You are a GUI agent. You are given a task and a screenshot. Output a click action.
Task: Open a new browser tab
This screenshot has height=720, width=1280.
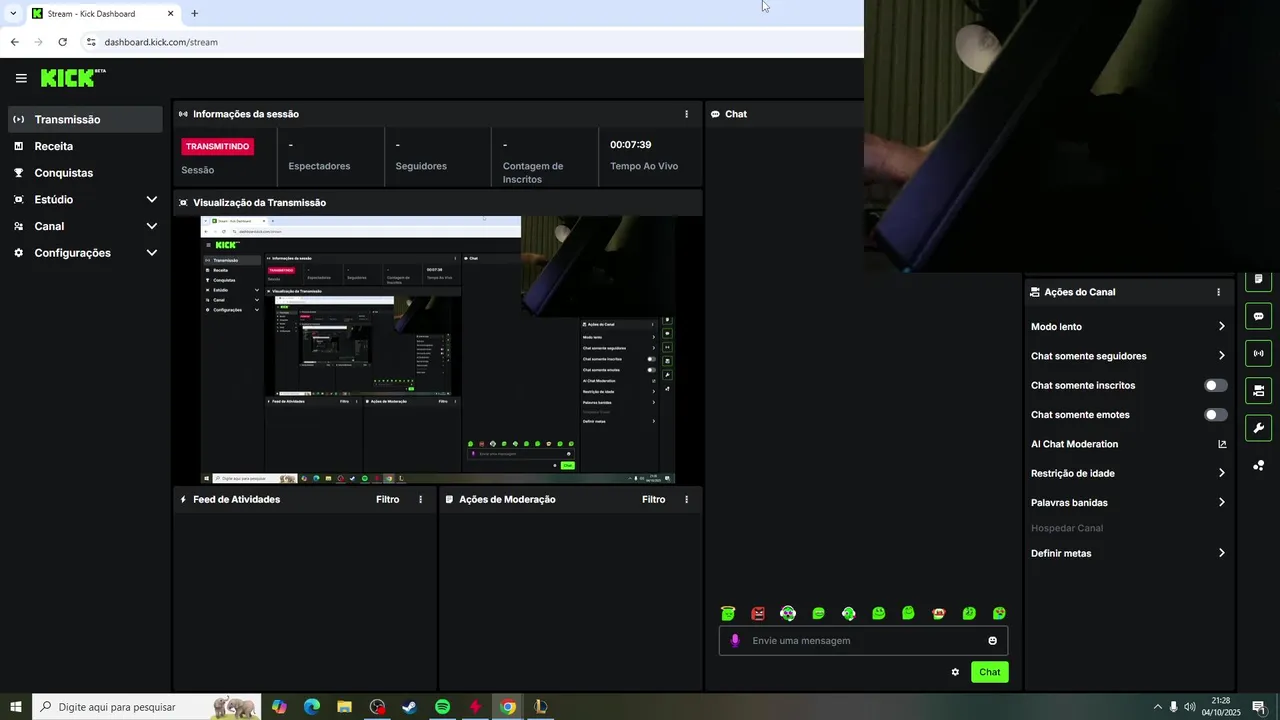(194, 14)
